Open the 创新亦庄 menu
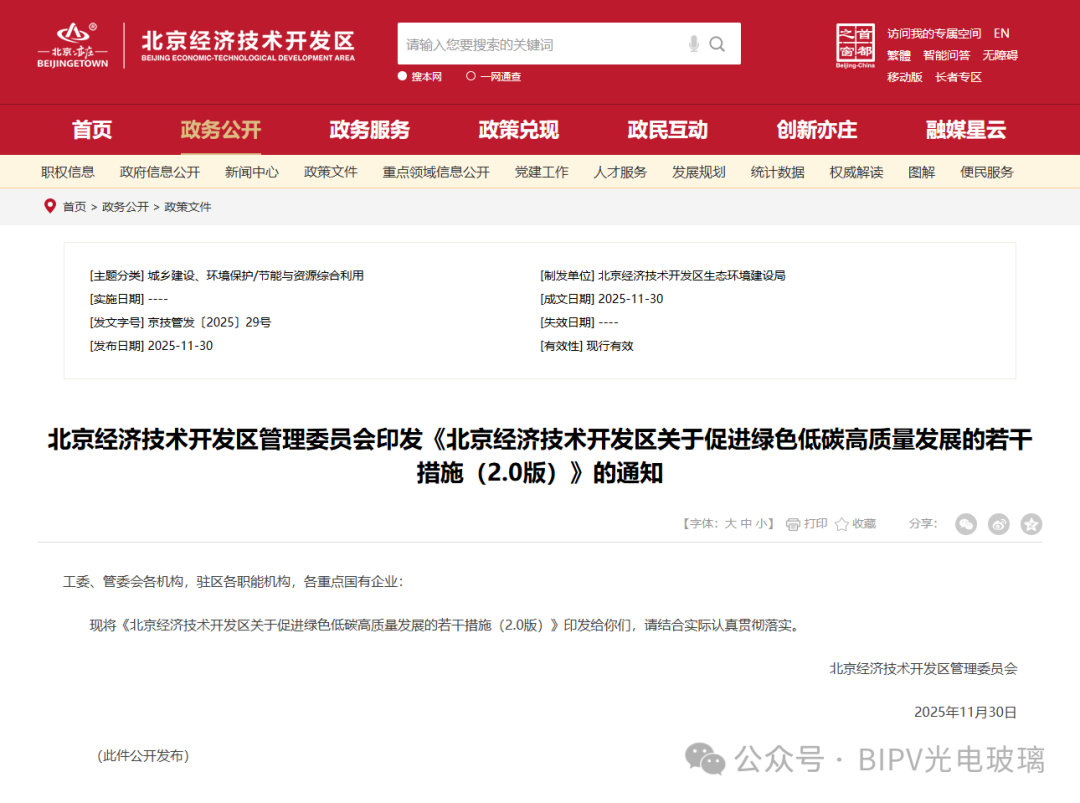This screenshot has width=1080, height=803. [x=818, y=130]
